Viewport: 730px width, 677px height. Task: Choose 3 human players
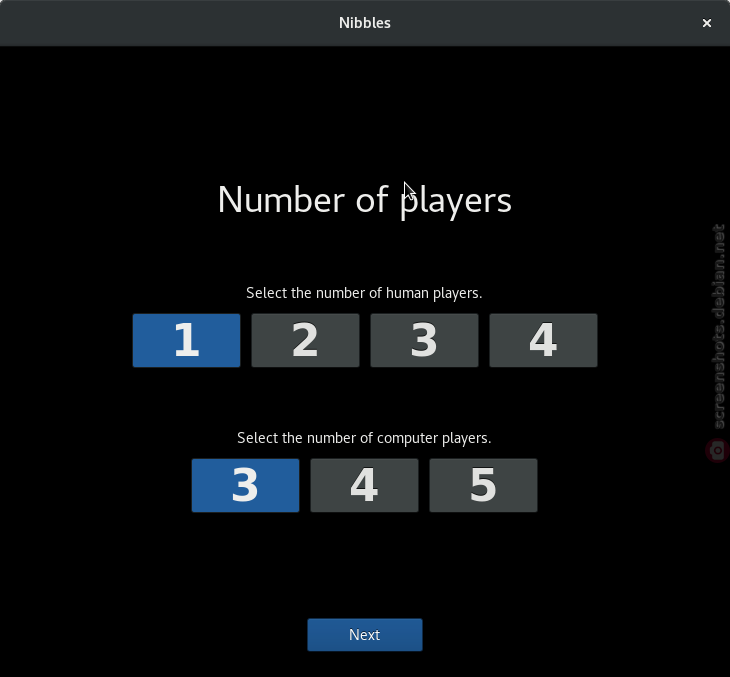(424, 340)
